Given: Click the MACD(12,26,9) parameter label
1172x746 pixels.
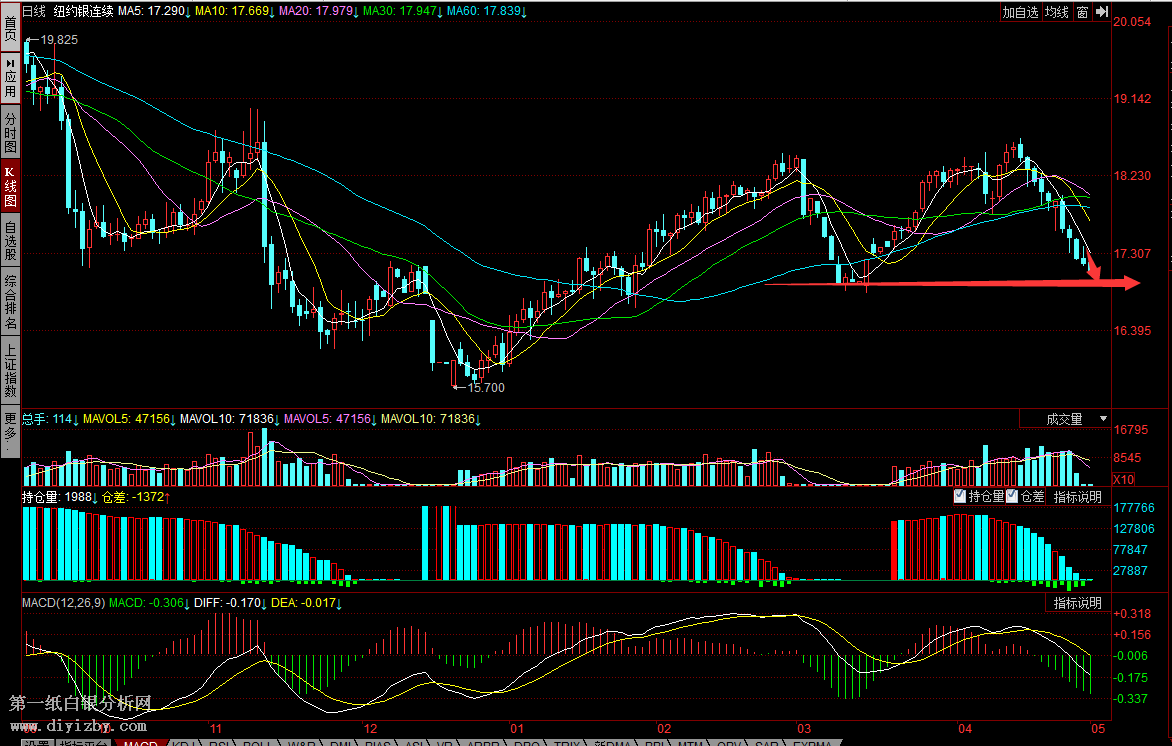Looking at the screenshot, I should tap(62, 603).
